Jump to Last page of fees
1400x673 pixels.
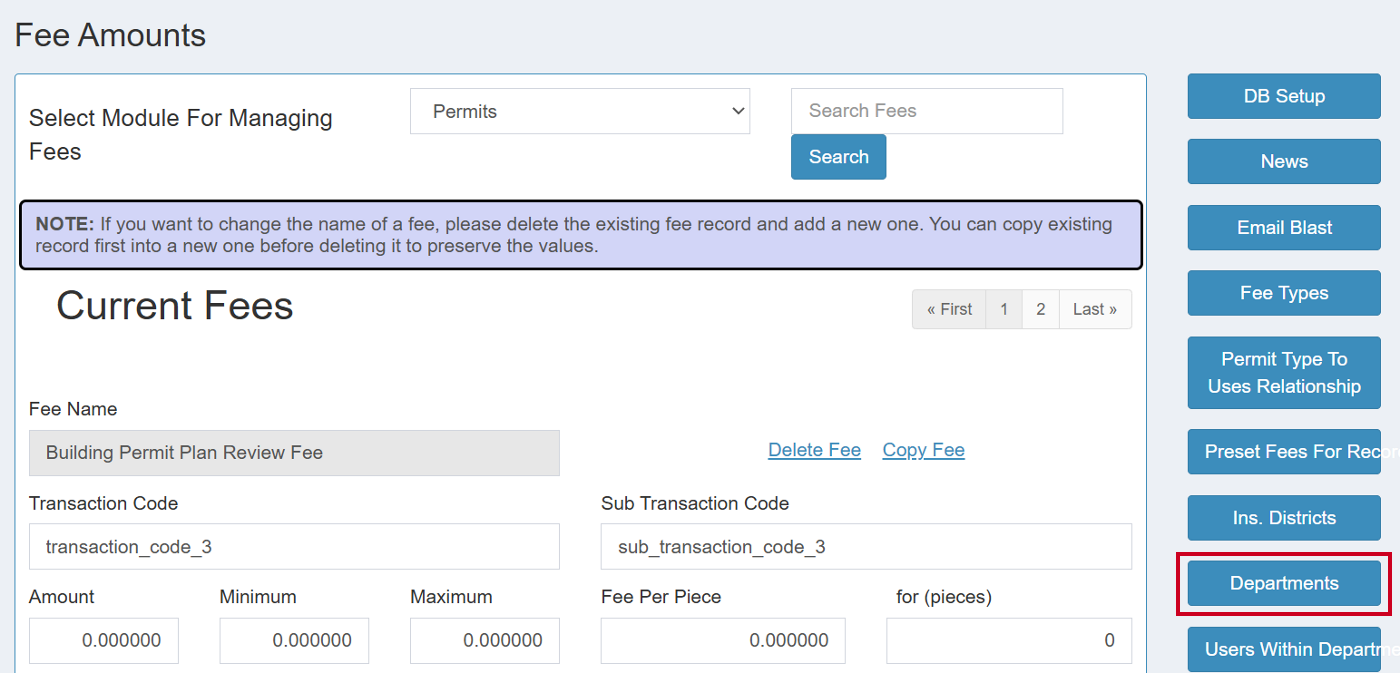[x=1095, y=309]
